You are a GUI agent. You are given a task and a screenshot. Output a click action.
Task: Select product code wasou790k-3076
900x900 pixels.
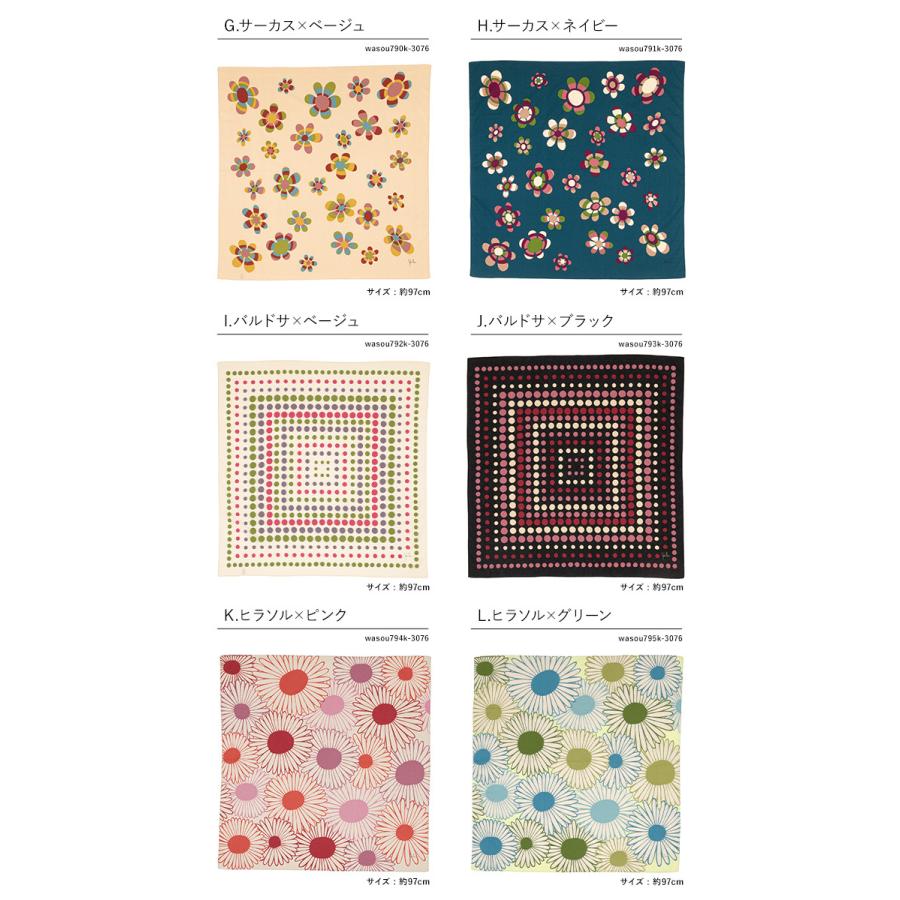[397, 49]
